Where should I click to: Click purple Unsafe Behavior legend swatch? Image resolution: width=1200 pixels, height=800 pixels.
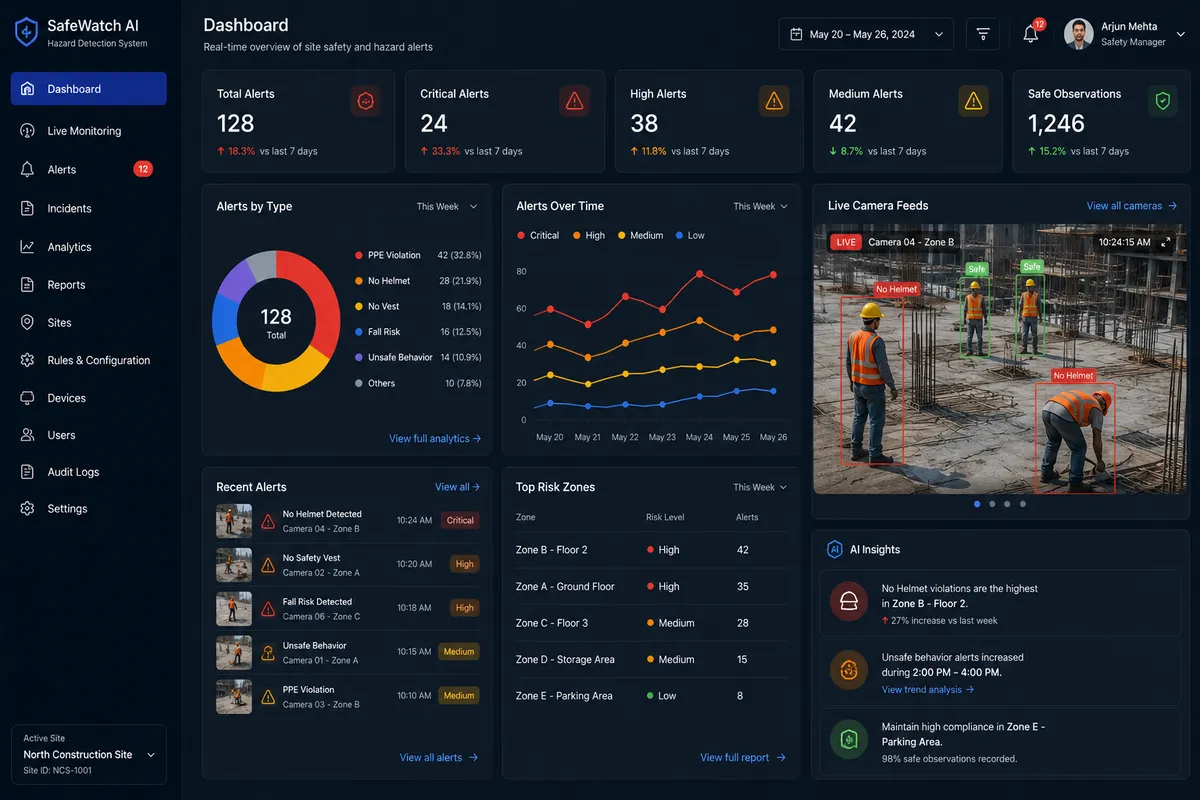359,358
